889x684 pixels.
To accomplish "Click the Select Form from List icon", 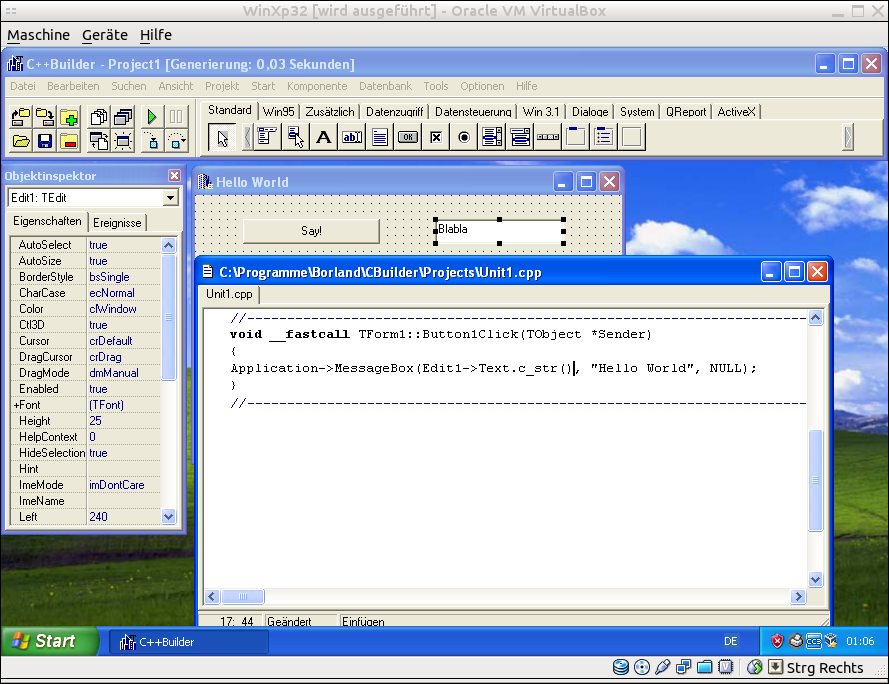I will pos(123,117).
